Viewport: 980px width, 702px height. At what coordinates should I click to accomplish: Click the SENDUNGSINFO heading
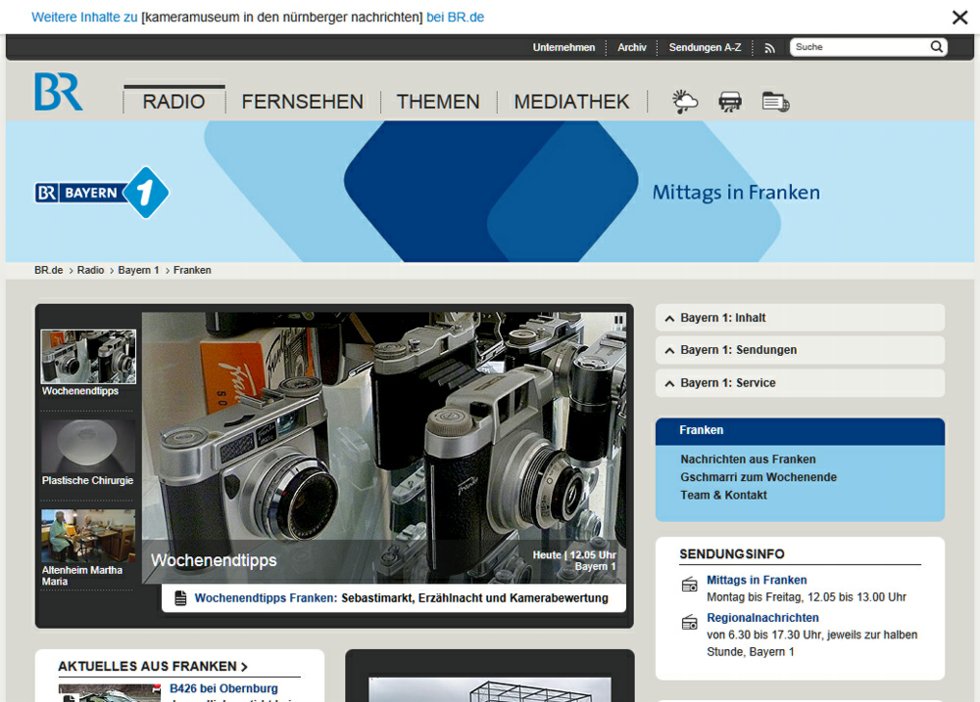tap(732, 554)
